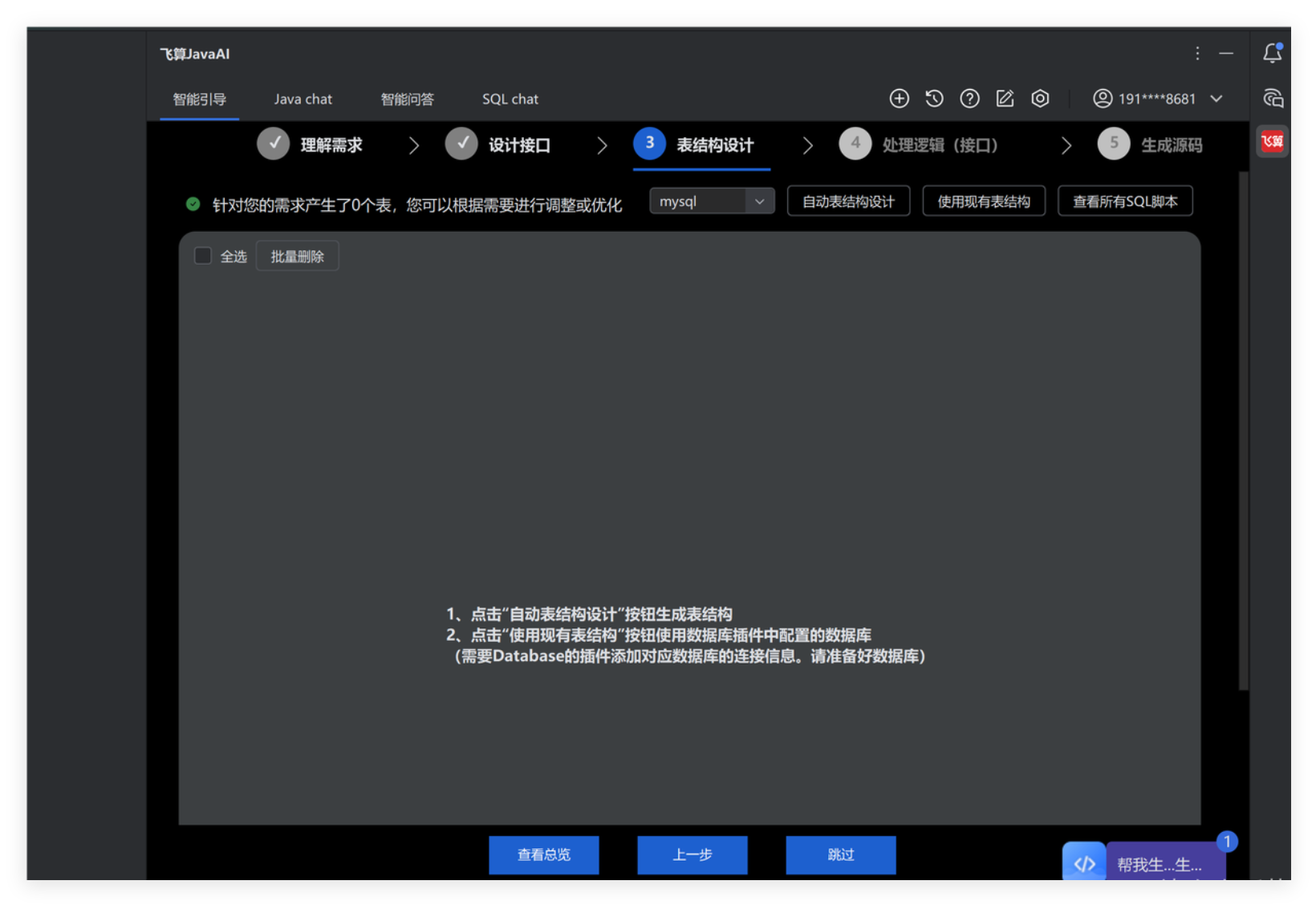
Task: Toggle the 全选 checkbox
Action: (x=203, y=256)
